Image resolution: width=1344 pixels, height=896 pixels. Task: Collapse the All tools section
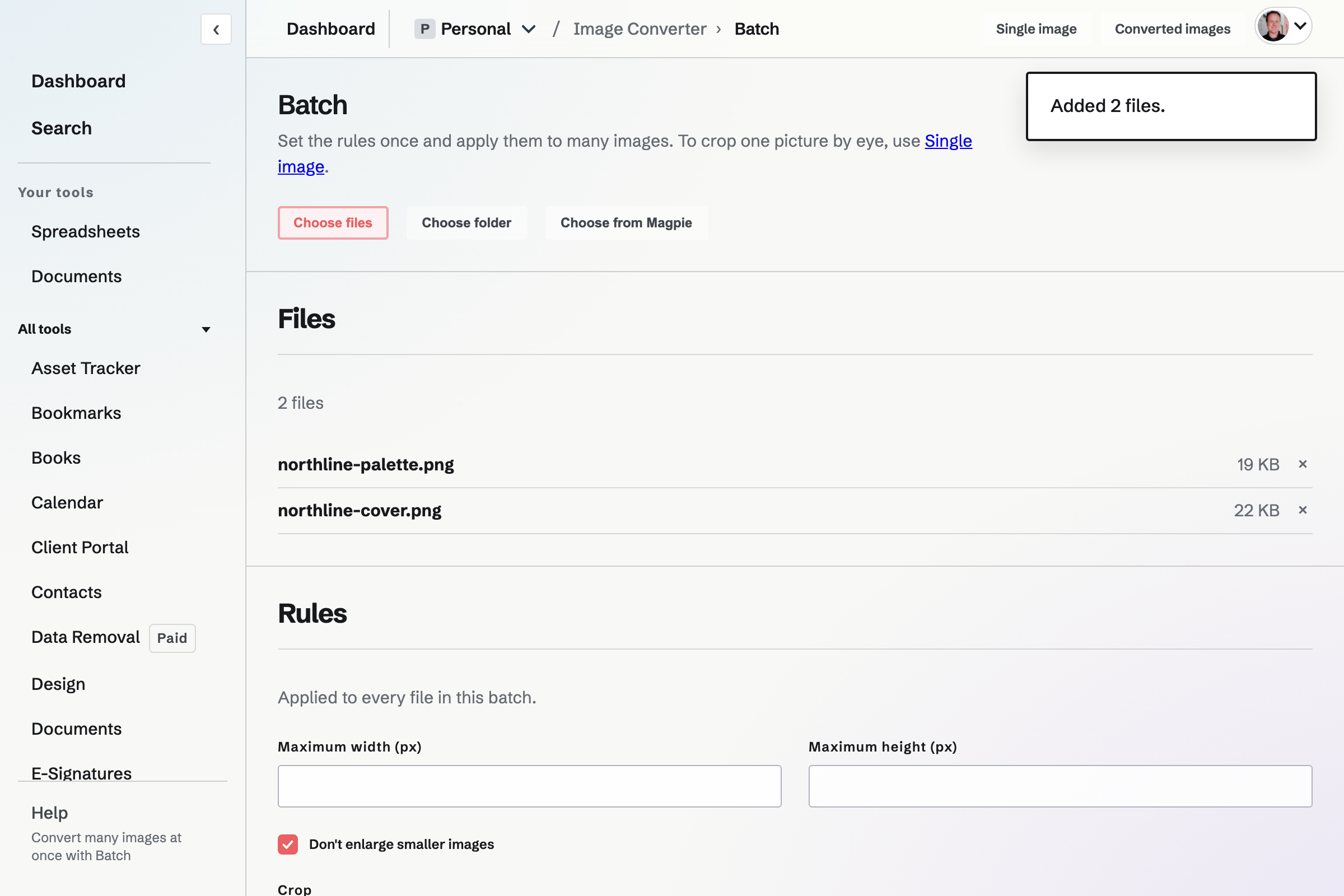coord(114,329)
